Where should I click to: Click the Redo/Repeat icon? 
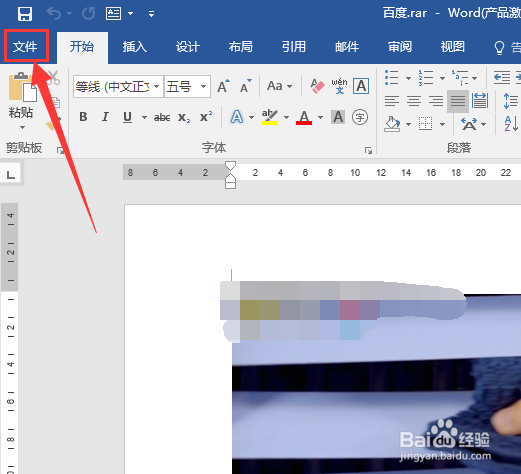[88, 14]
